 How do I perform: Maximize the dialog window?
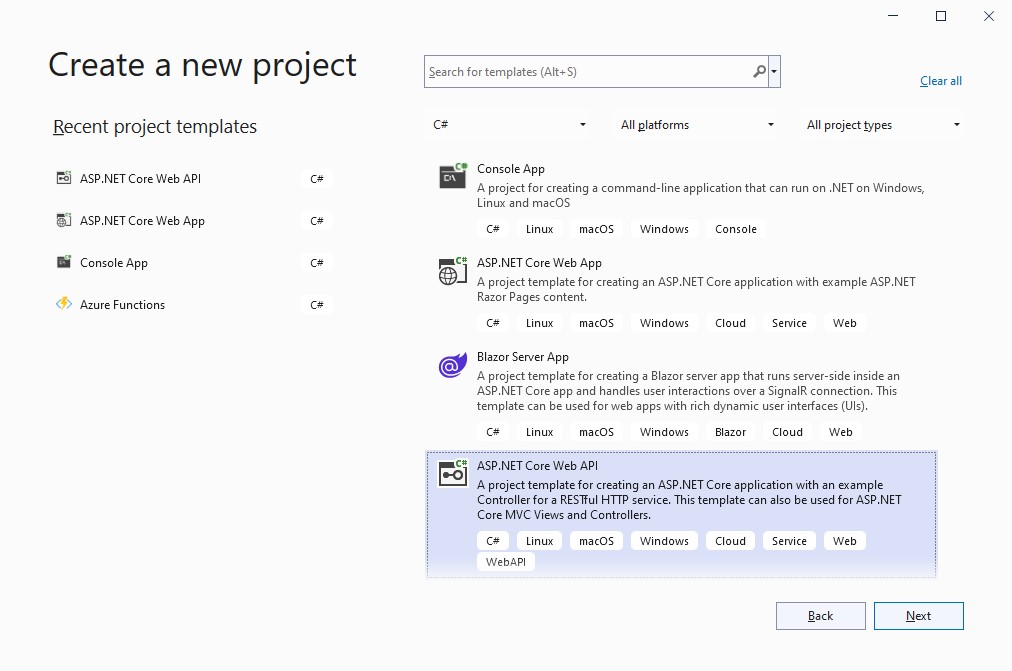(x=941, y=16)
